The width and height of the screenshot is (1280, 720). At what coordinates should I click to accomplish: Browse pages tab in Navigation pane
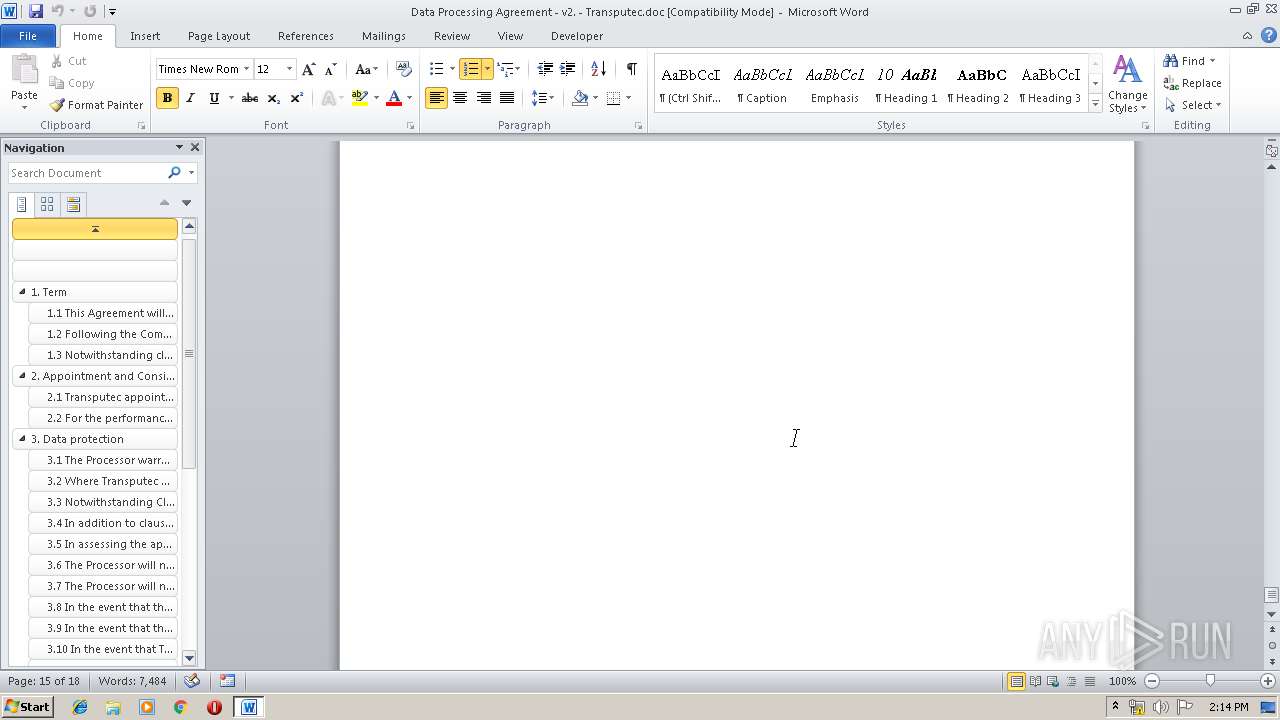47,204
